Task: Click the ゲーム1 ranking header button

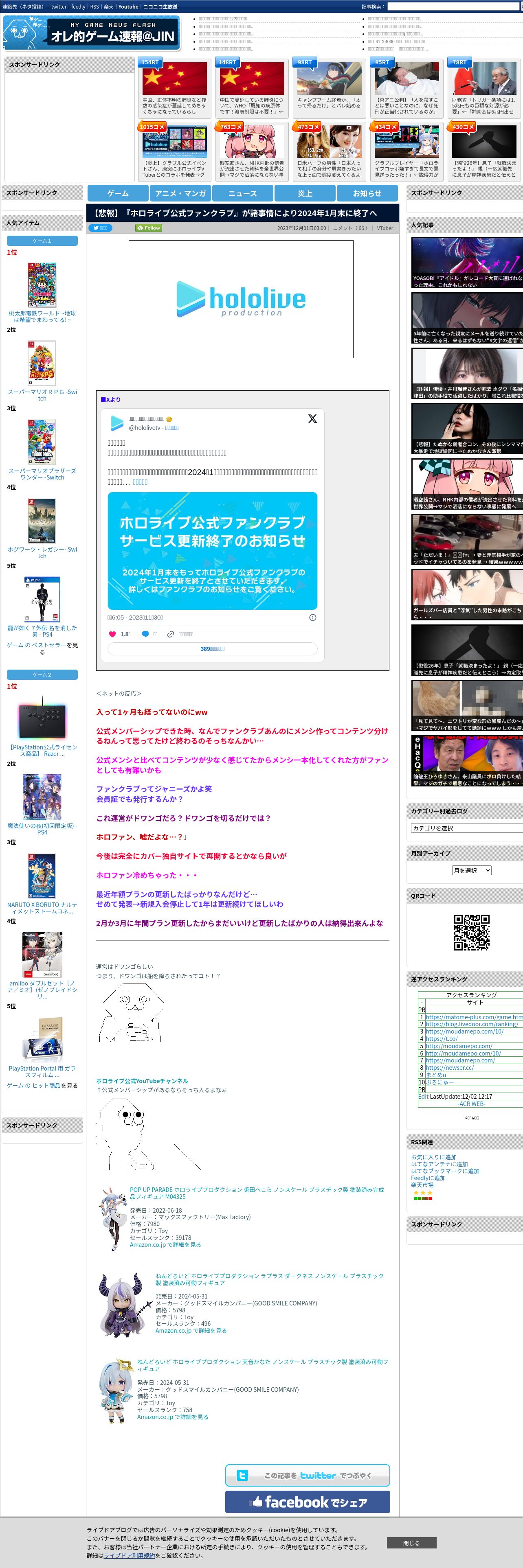Action: [x=42, y=241]
